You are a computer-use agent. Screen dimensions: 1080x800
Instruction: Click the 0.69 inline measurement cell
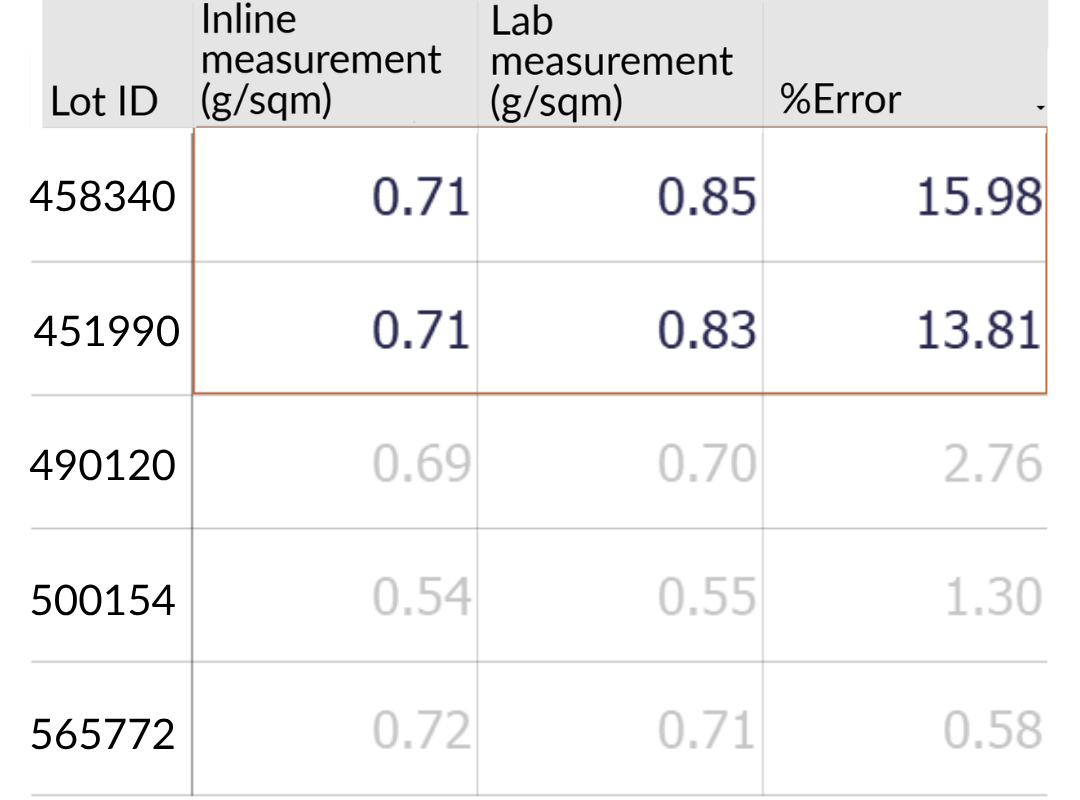[x=421, y=465]
